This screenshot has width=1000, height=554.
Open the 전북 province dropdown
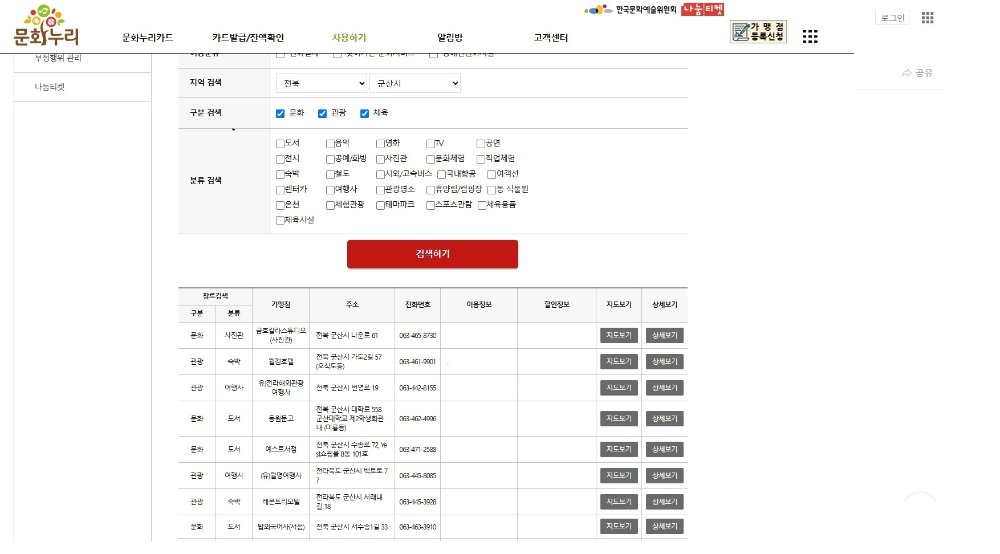(x=321, y=83)
